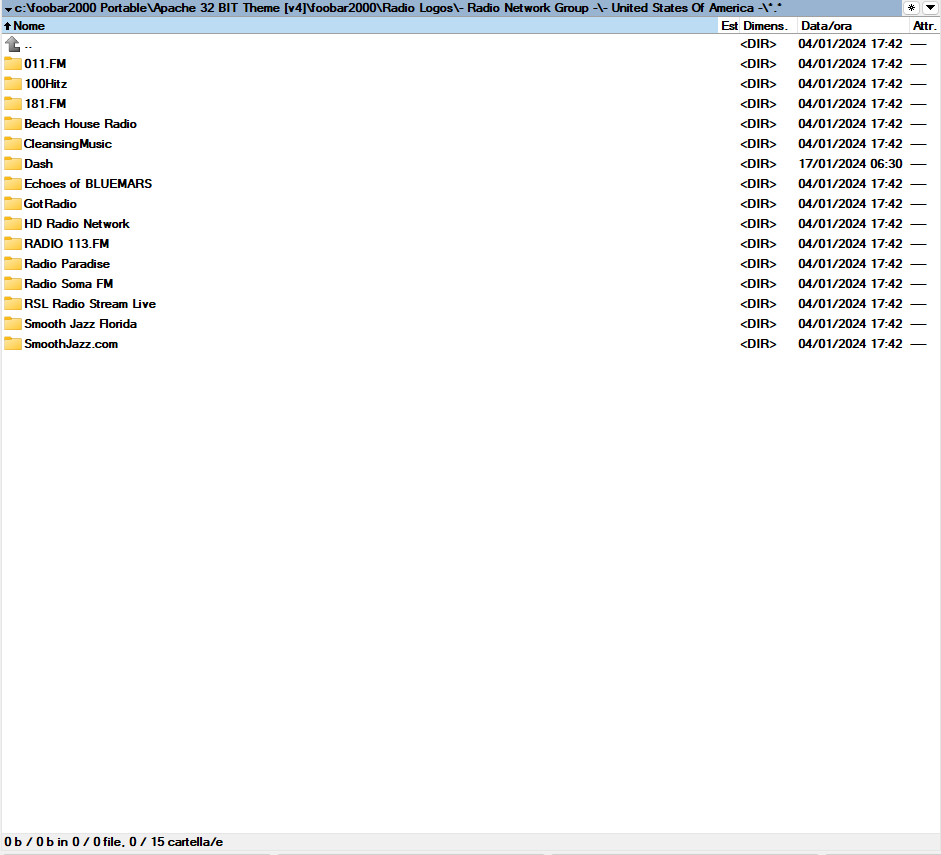Click the CleansingMusic folder icon
Viewport: 941px width, 855px height.
tap(13, 143)
